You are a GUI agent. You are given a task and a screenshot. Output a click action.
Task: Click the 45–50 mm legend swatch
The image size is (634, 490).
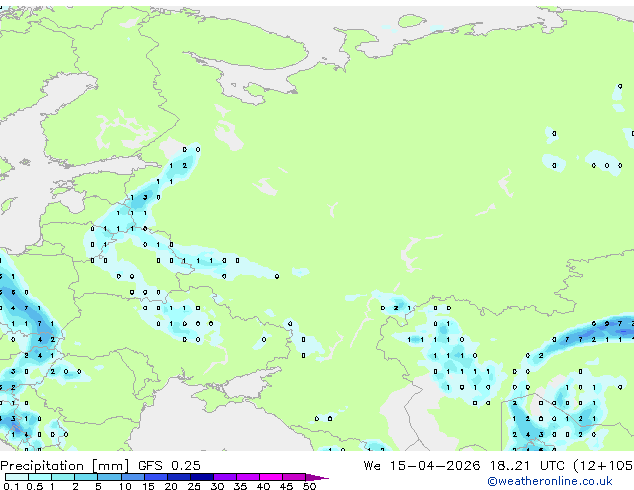[x=294, y=477]
